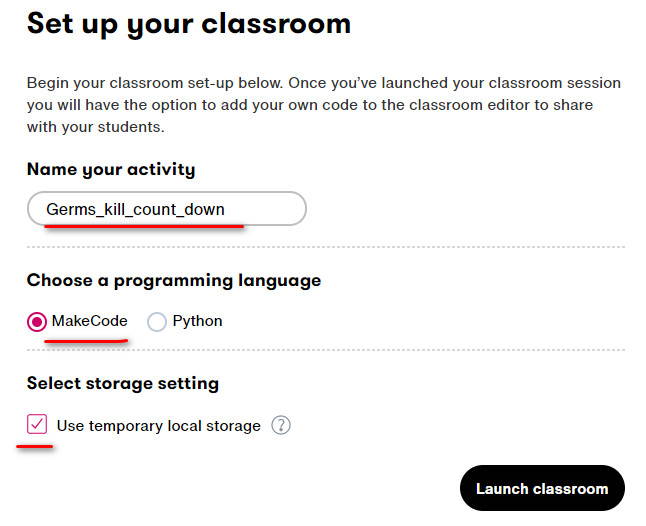Click the Use temporary local storage label
Viewport: 646px width, 526px height.
tap(159, 426)
